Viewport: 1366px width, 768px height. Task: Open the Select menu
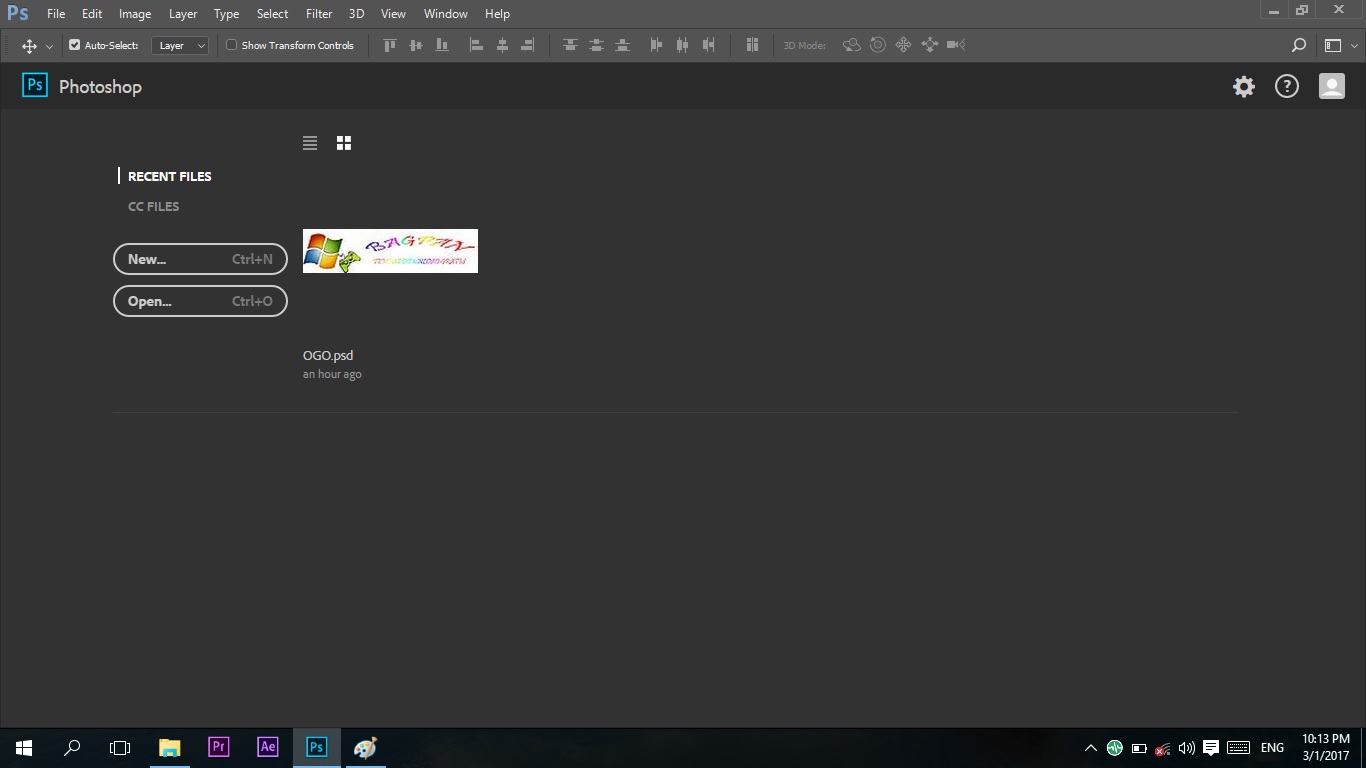[272, 14]
